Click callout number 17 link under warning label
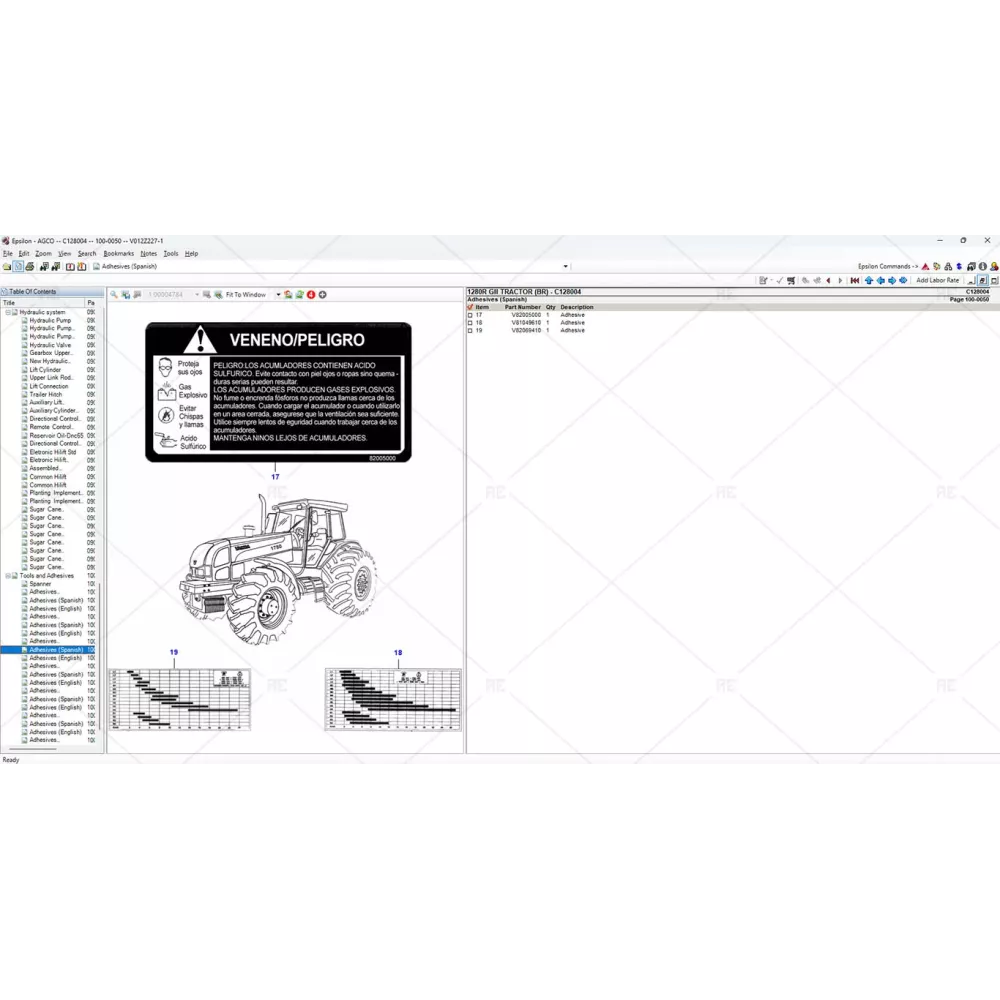Viewport: 1000px width, 1000px height. click(275, 477)
